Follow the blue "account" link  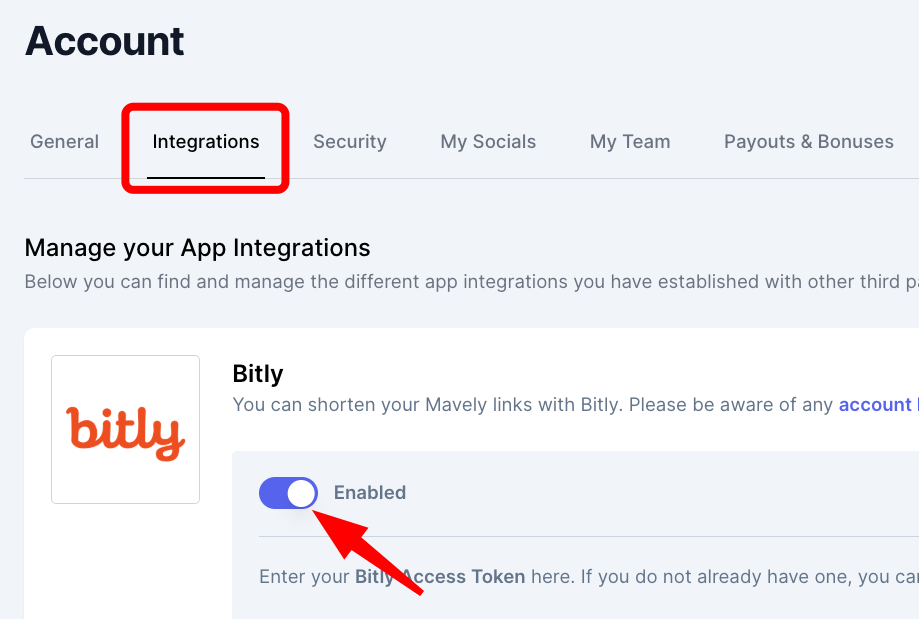[875, 405]
